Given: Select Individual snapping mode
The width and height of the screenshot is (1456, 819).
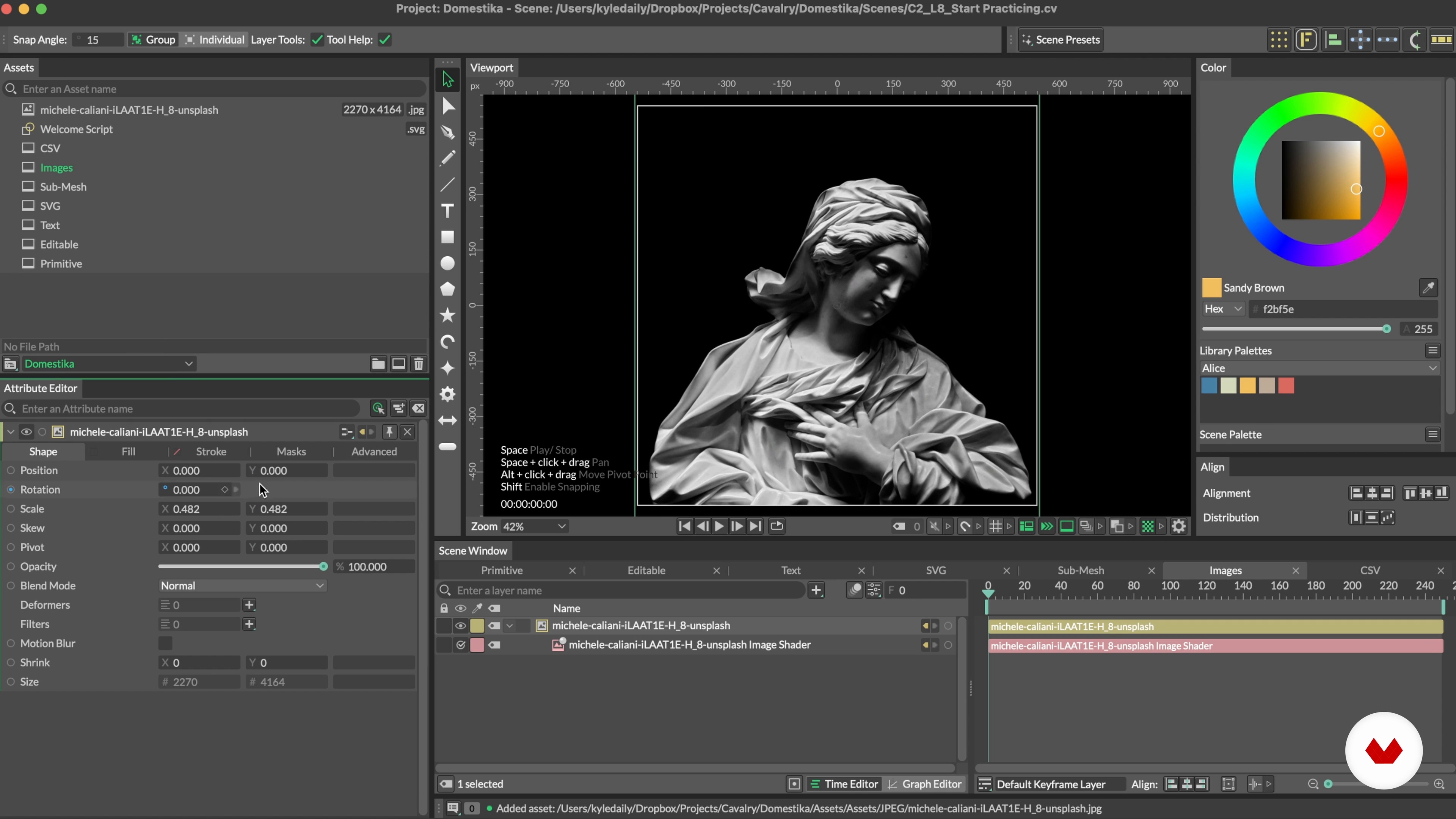Looking at the screenshot, I should tap(215, 39).
